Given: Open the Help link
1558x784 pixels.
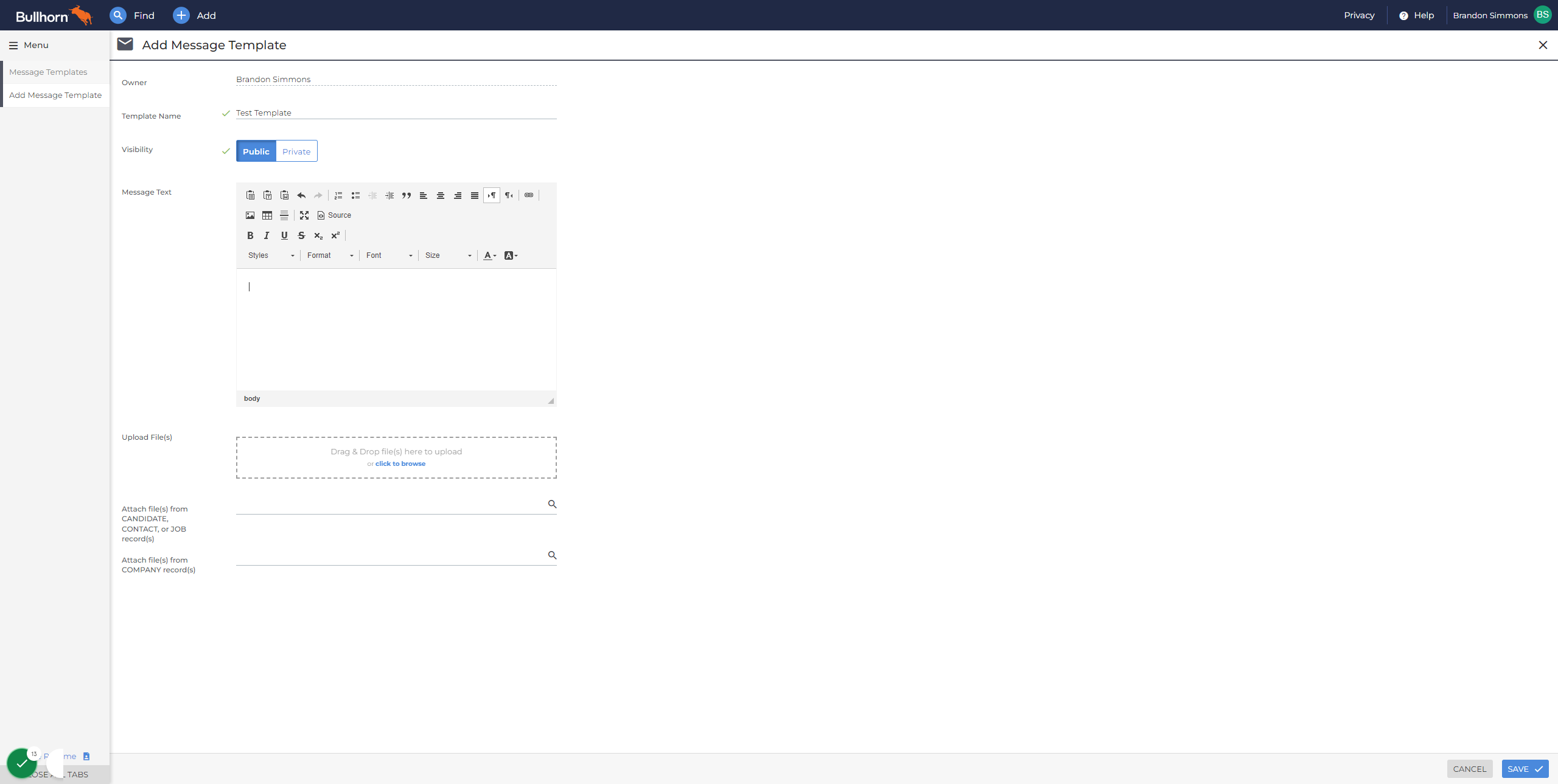Looking at the screenshot, I should point(1417,15).
